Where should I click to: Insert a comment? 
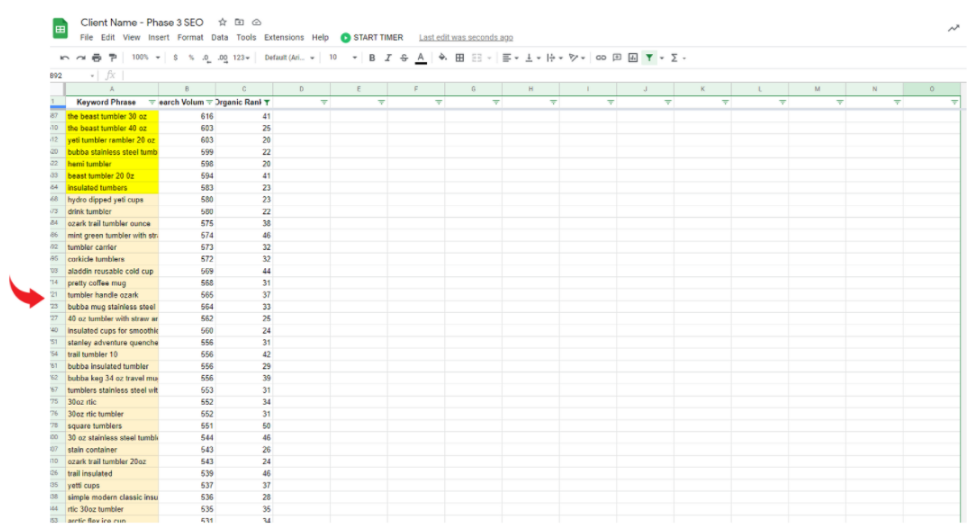[x=617, y=57]
